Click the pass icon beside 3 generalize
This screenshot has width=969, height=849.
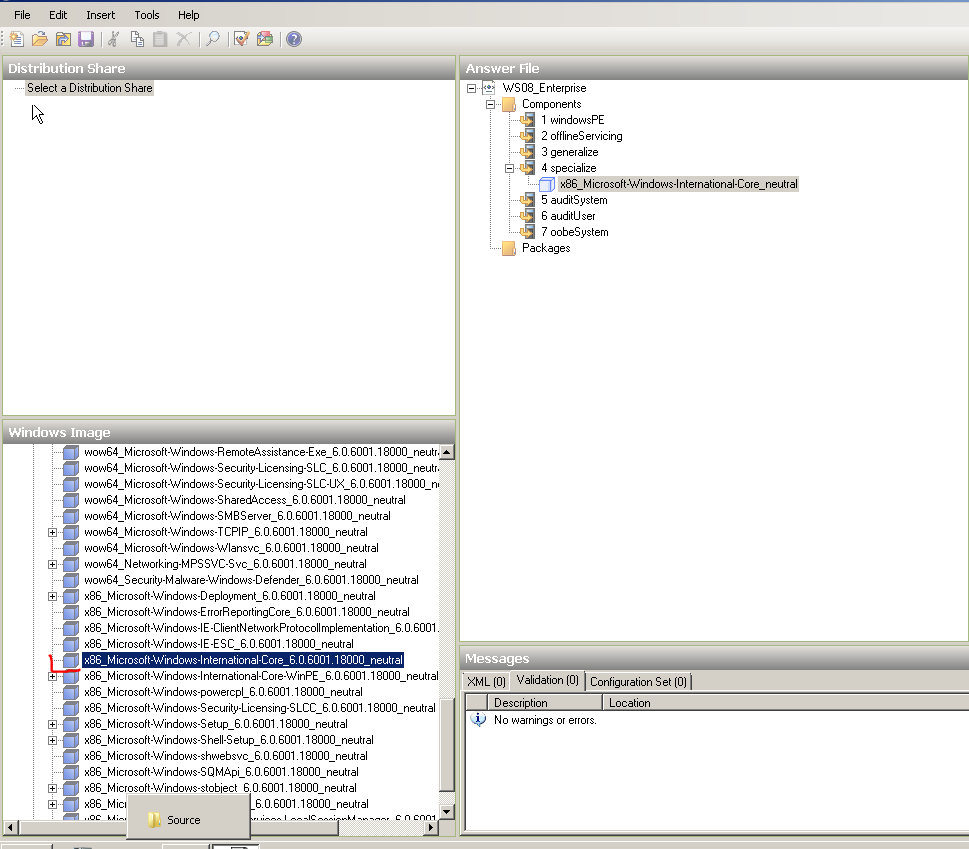click(x=527, y=152)
